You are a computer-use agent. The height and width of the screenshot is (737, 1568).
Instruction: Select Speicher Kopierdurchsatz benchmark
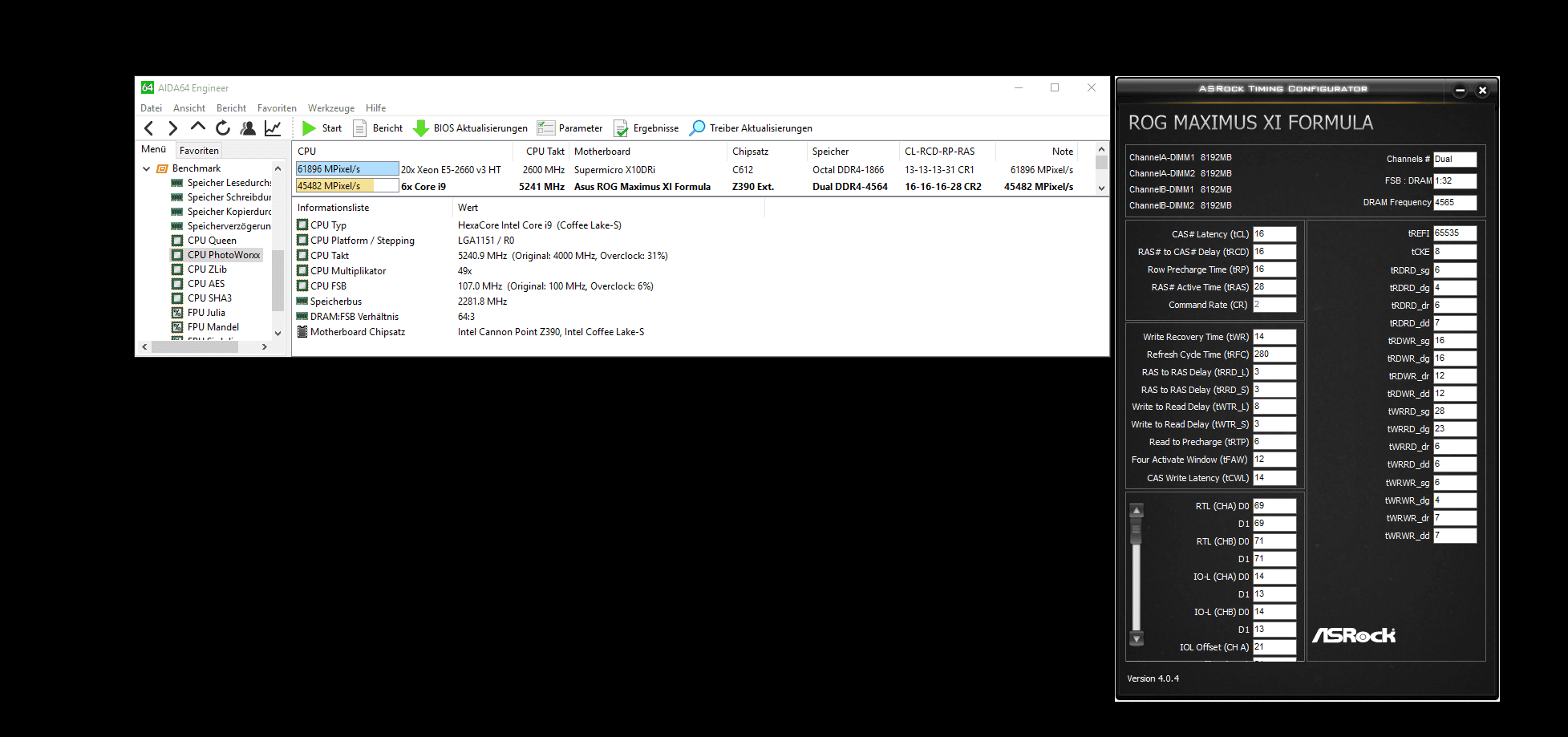coord(221,212)
